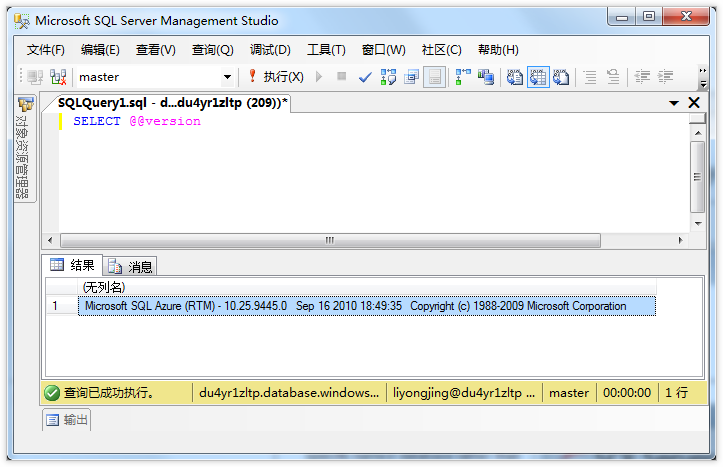Image resolution: width=723 pixels, height=467 pixels.
Task: Click the master database status bar entry
Action: click(569, 393)
